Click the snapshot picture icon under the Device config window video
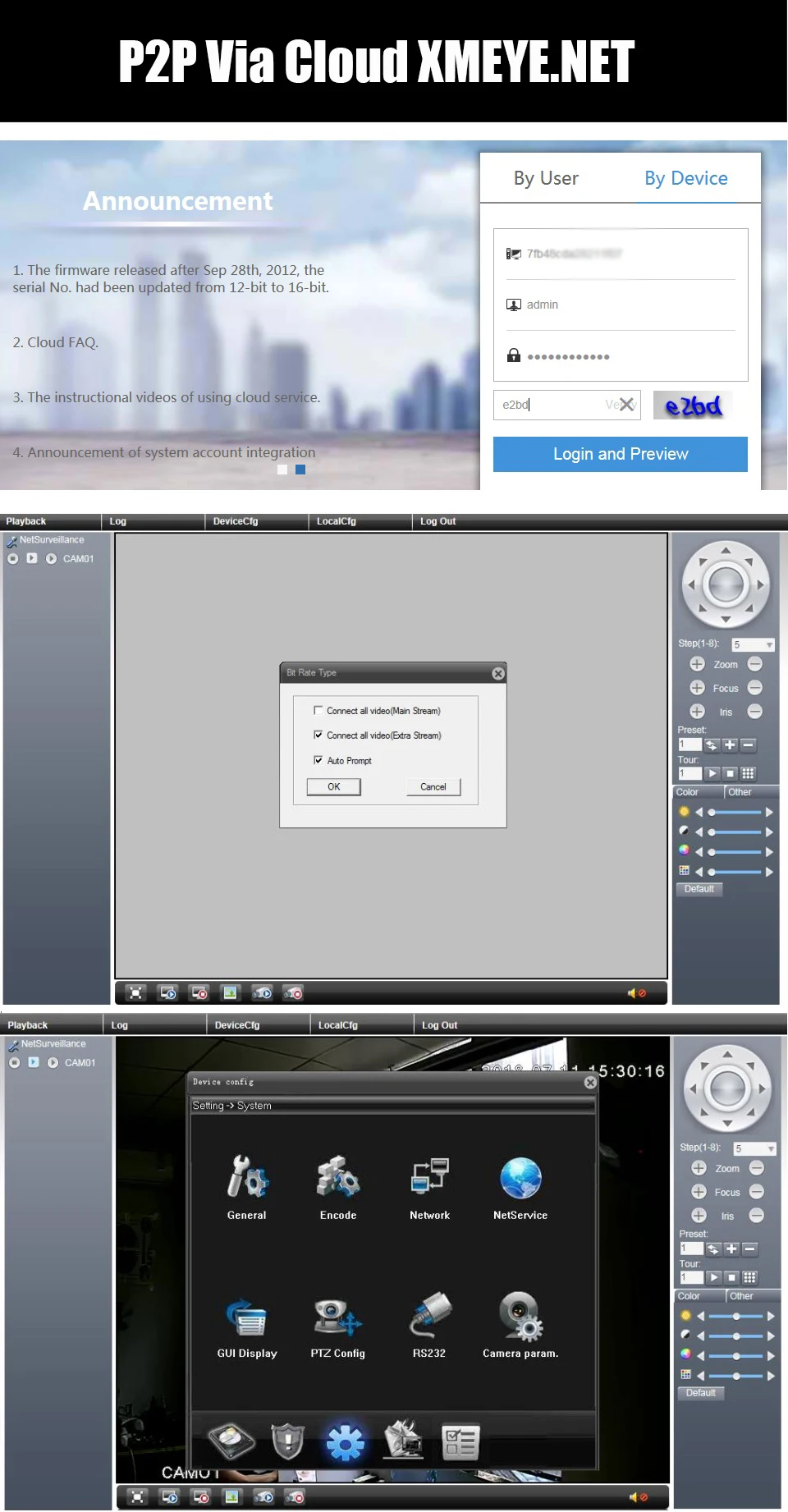The height and width of the screenshot is (1512, 788). point(232,1497)
